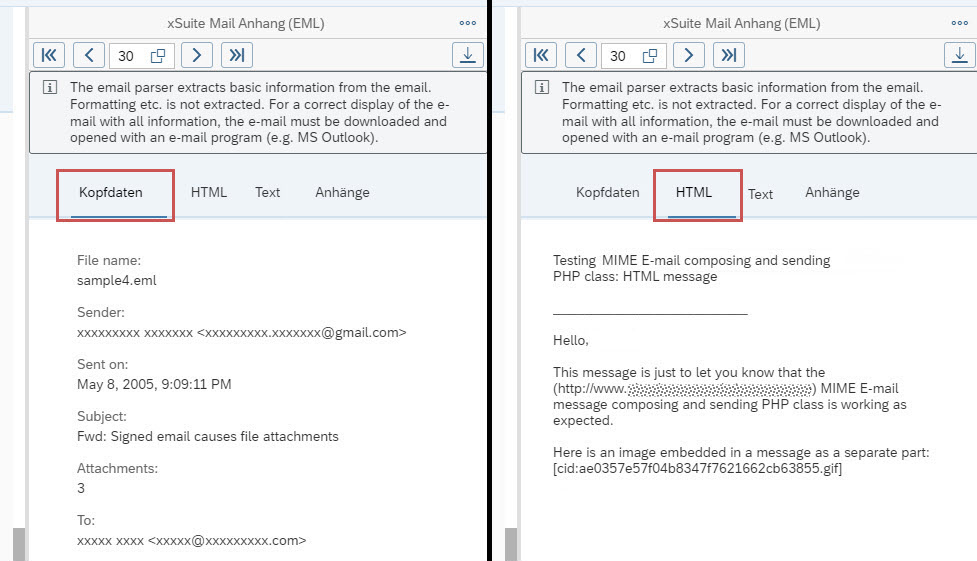Click right panel vertical scrollbar thumb
The height and width of the screenshot is (561, 977).
511,544
